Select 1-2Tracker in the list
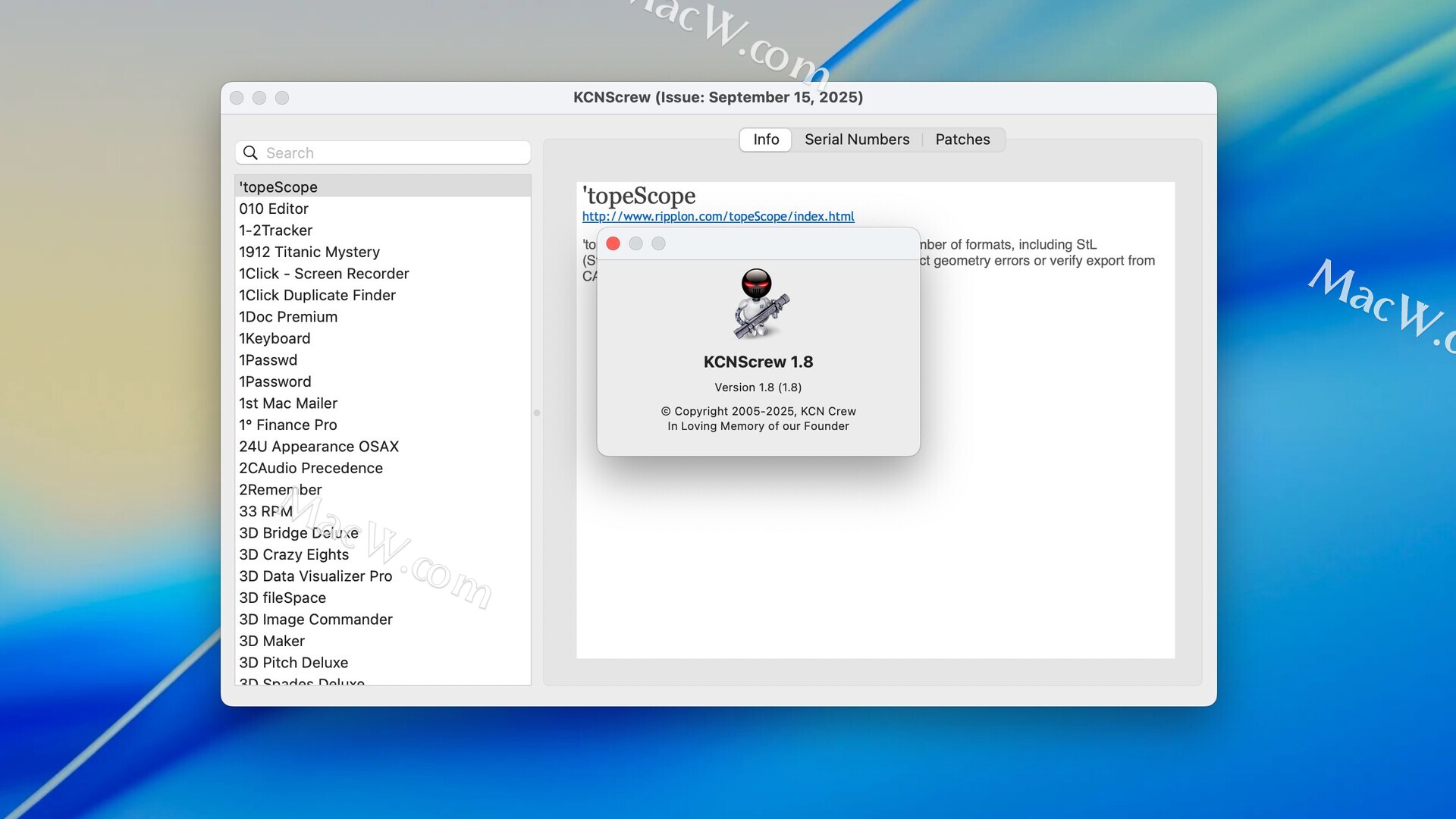 [x=383, y=230]
